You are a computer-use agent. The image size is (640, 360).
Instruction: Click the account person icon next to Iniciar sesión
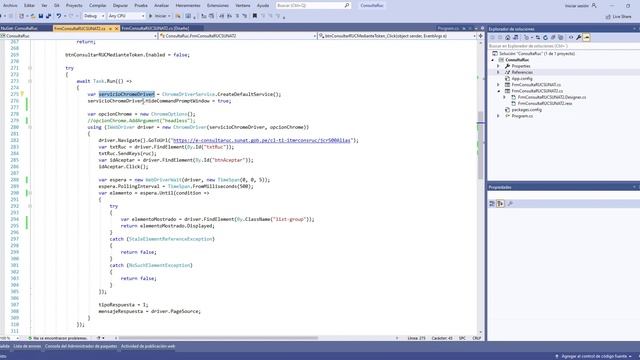click(x=594, y=5)
